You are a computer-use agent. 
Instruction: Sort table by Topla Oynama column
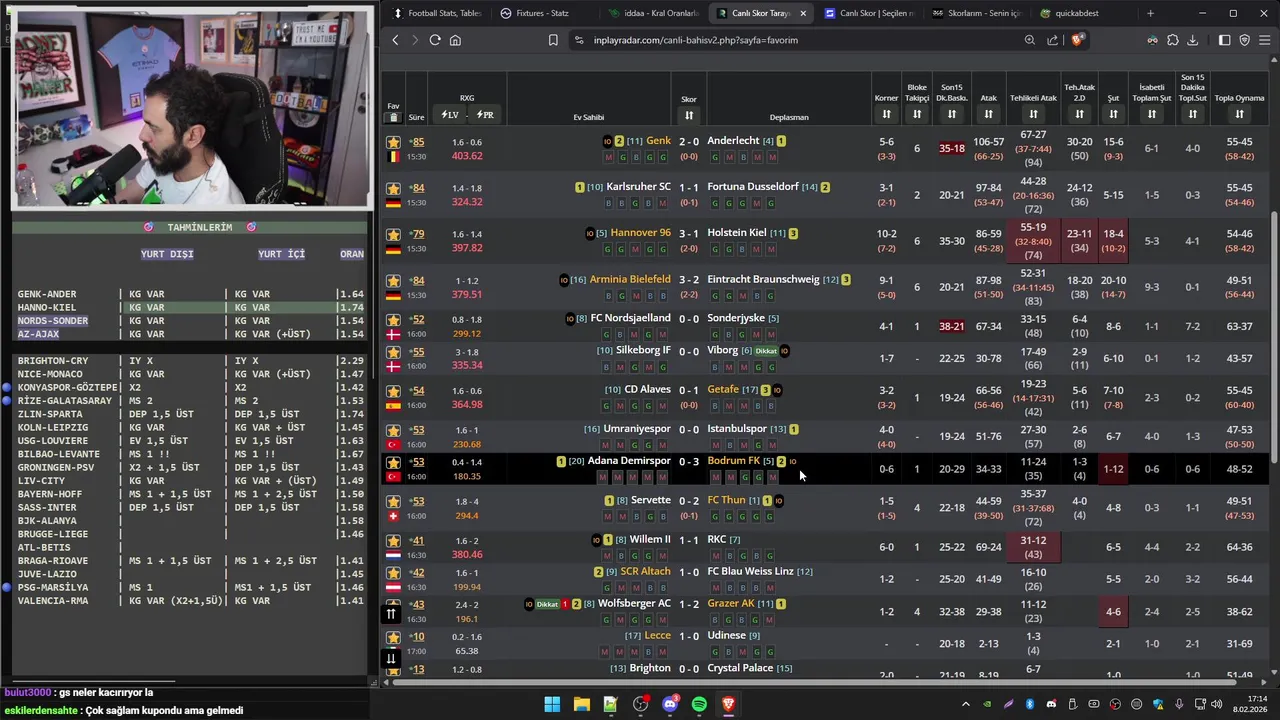[1239, 114]
